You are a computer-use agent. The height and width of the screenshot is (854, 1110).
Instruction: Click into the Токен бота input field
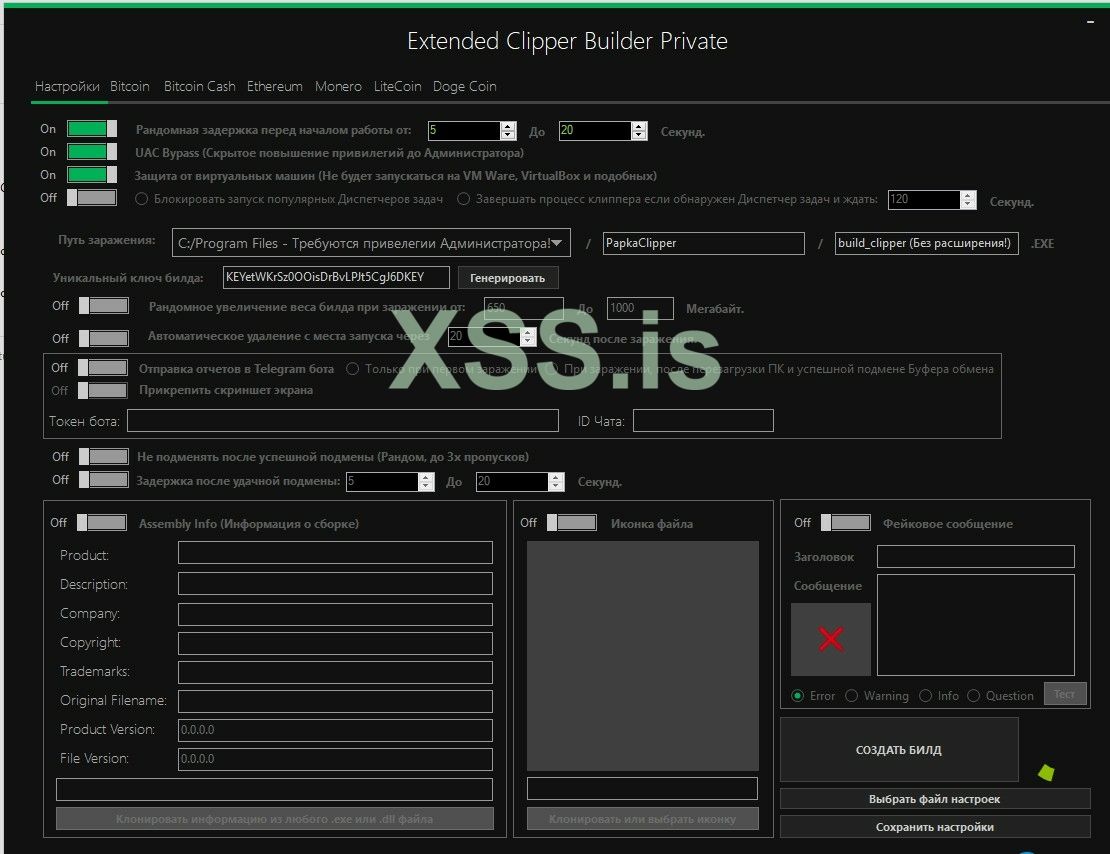point(342,421)
